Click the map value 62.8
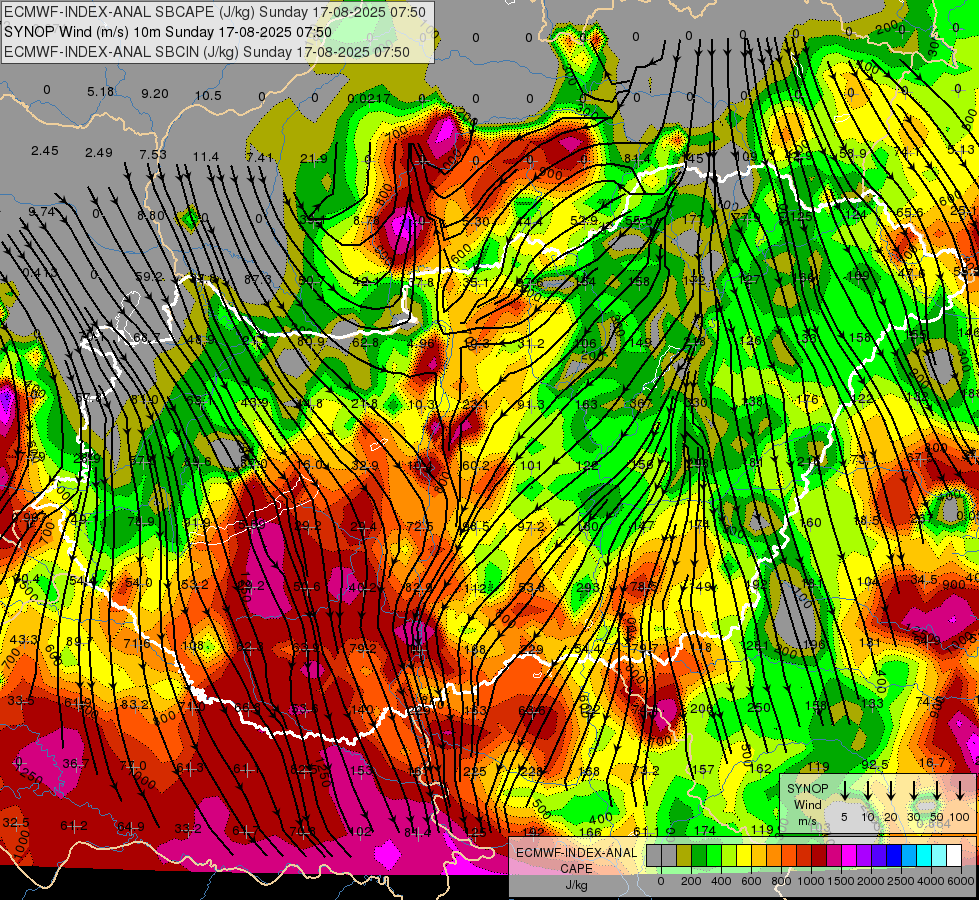The image size is (979, 900). 365,342
